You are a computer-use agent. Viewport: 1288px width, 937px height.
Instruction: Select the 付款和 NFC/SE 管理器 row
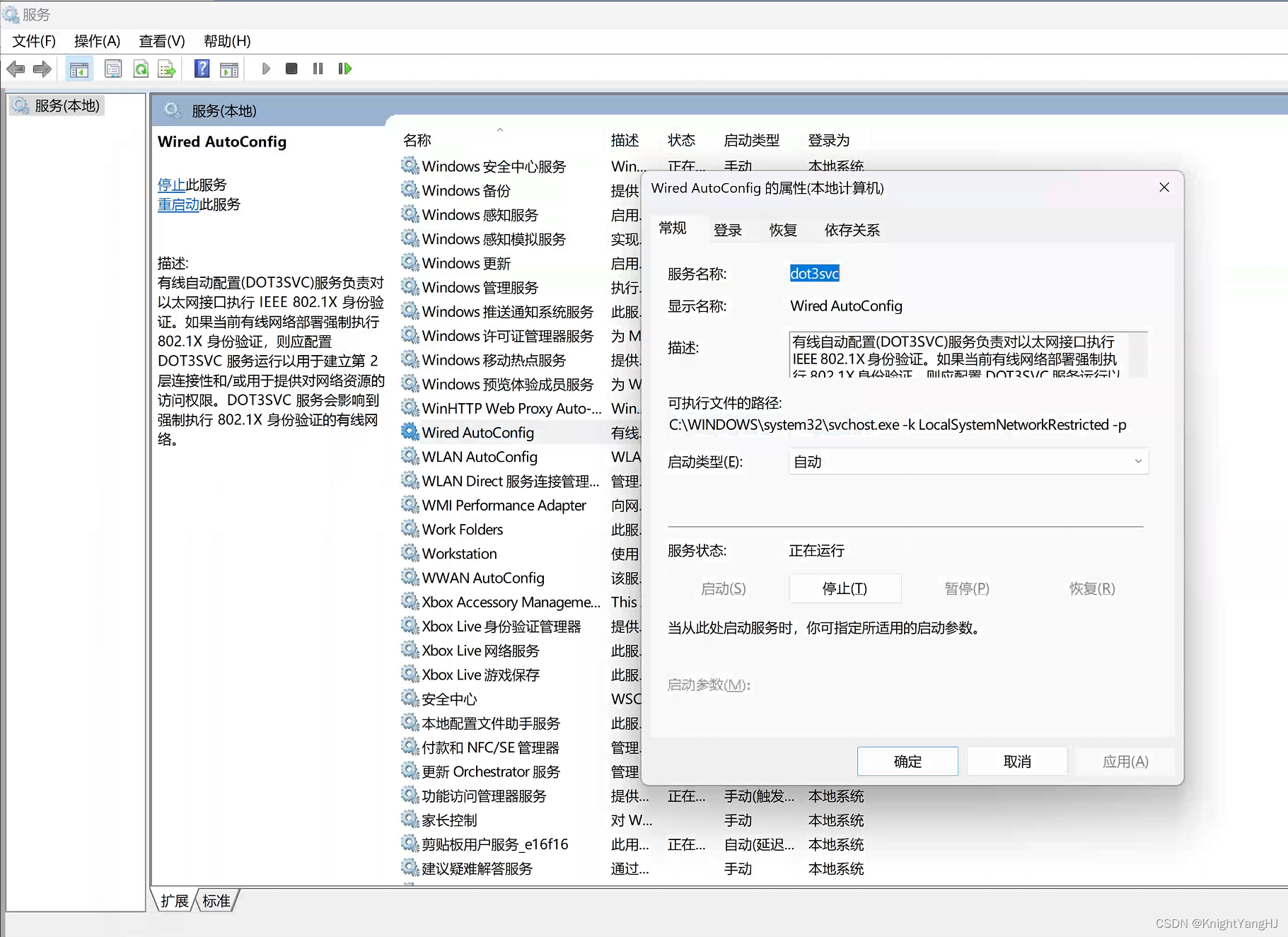pos(490,747)
